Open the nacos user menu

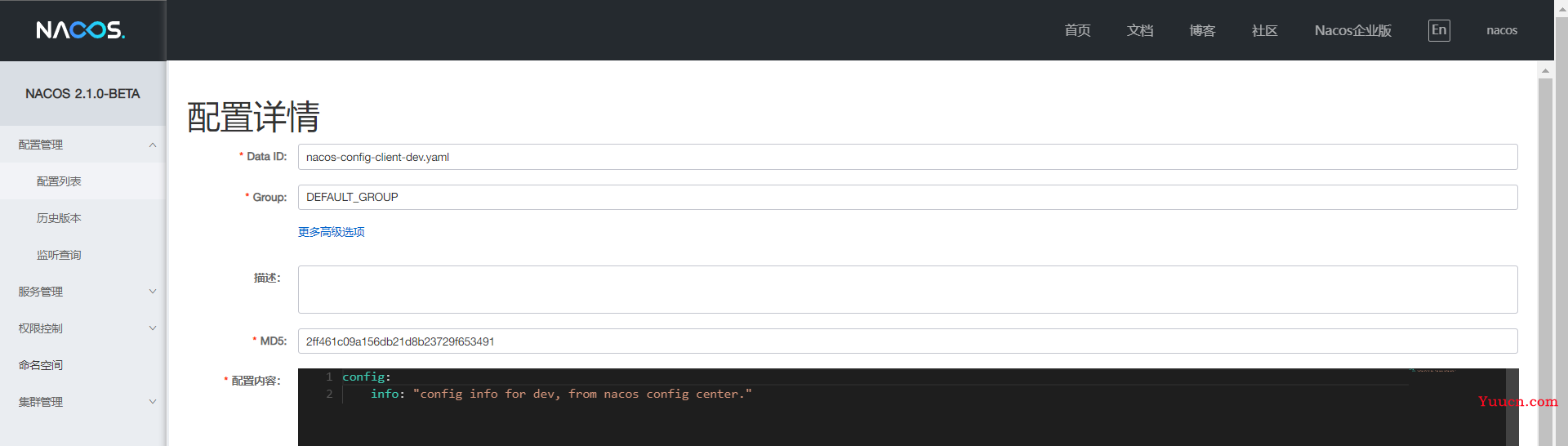coord(1502,30)
